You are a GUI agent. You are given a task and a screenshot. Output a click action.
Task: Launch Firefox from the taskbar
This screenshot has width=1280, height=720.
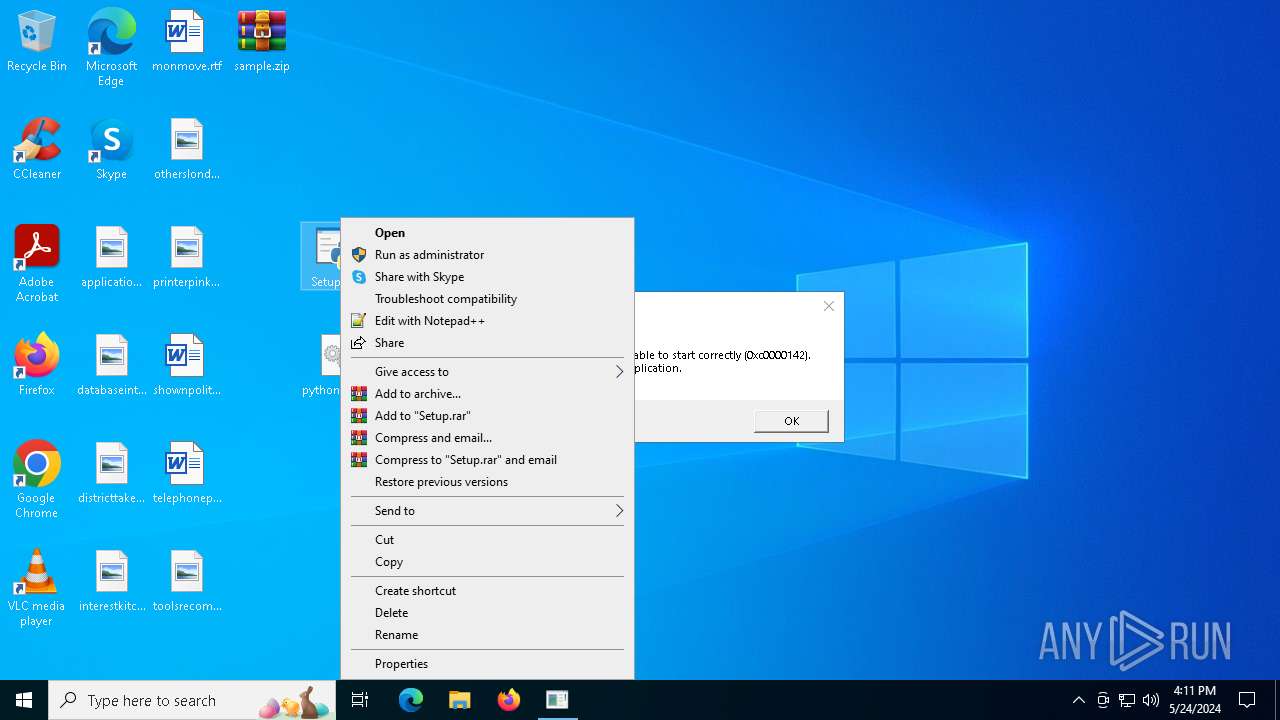point(509,700)
